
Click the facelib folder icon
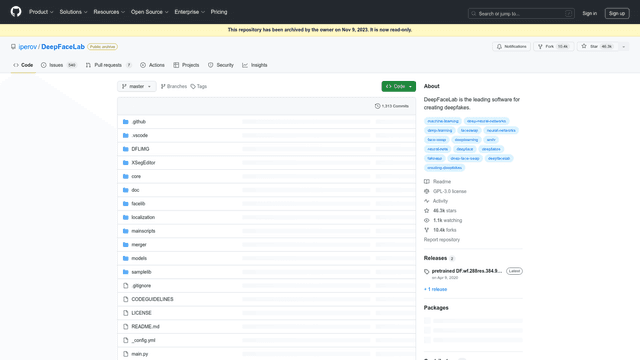126,204
